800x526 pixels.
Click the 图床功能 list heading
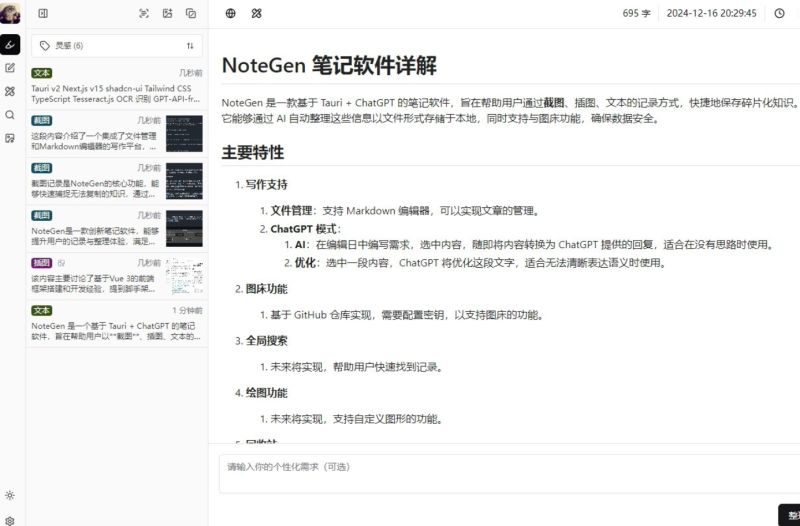pos(266,289)
